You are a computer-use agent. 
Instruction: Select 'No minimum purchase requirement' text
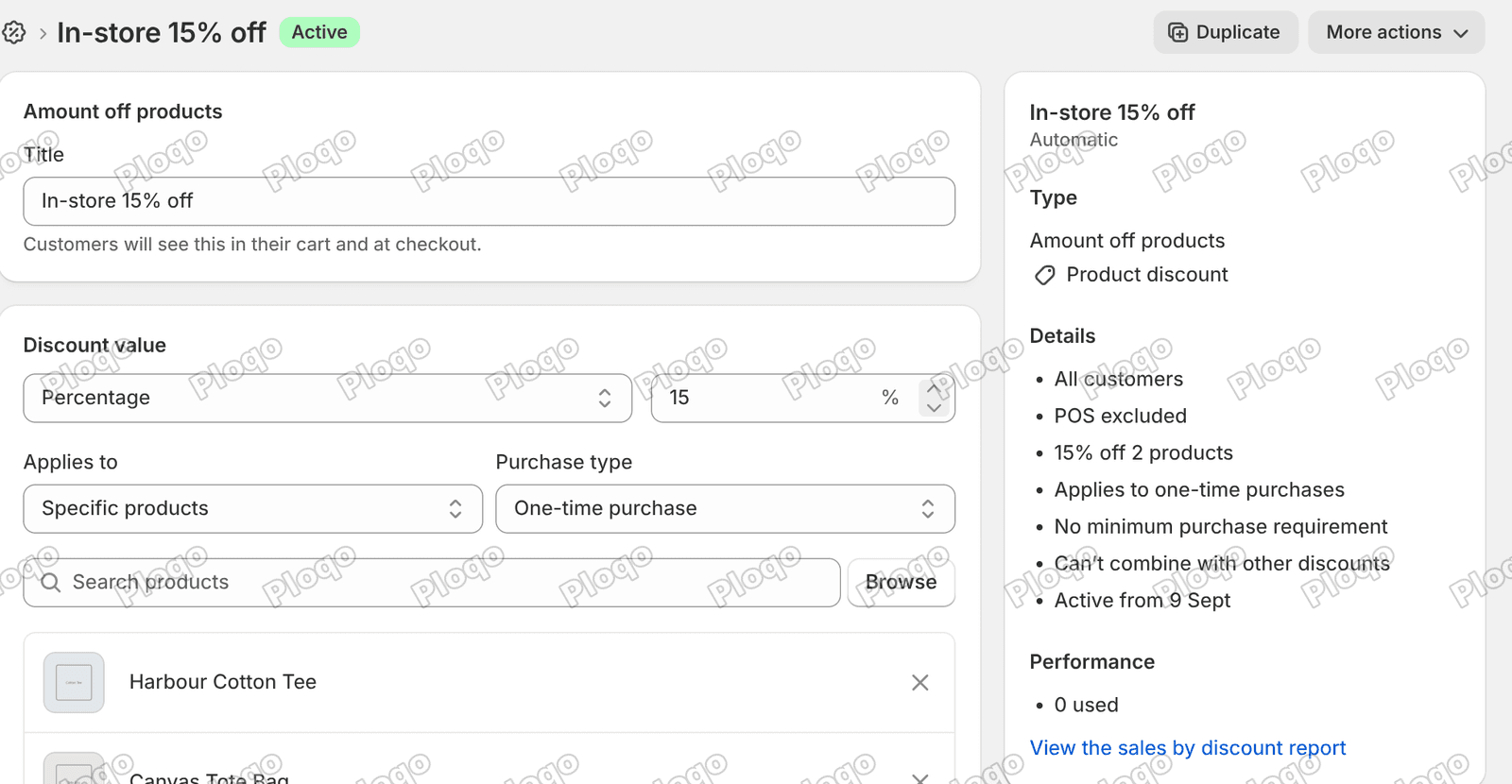click(1221, 526)
